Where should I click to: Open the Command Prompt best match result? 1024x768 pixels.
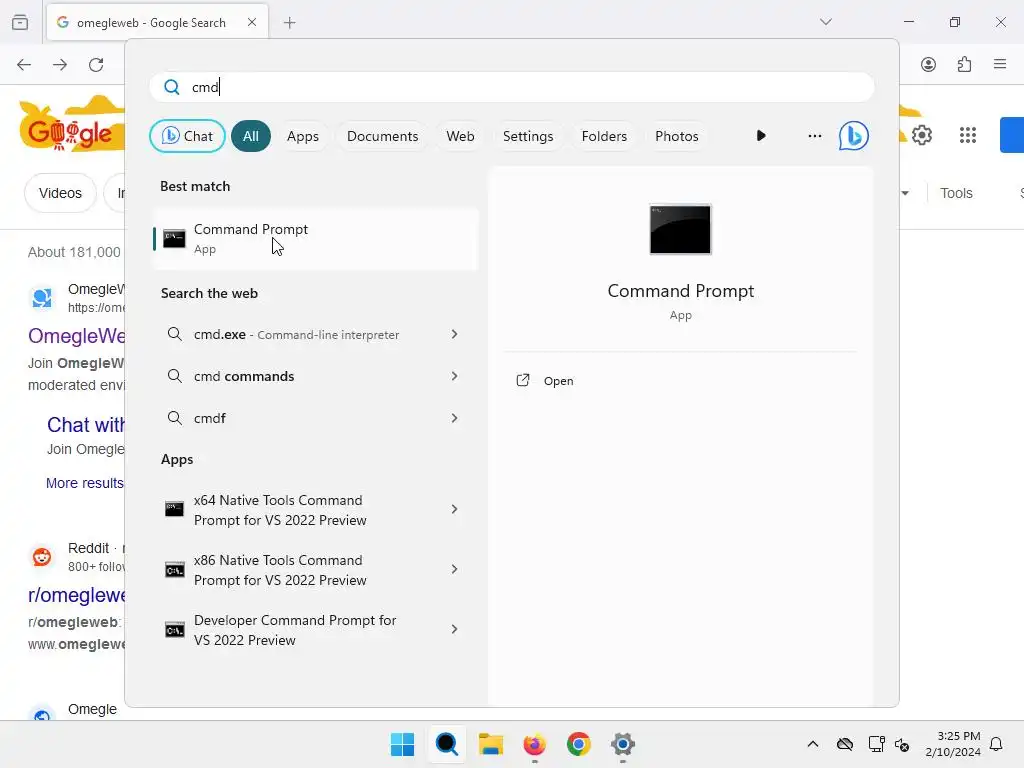(x=316, y=238)
